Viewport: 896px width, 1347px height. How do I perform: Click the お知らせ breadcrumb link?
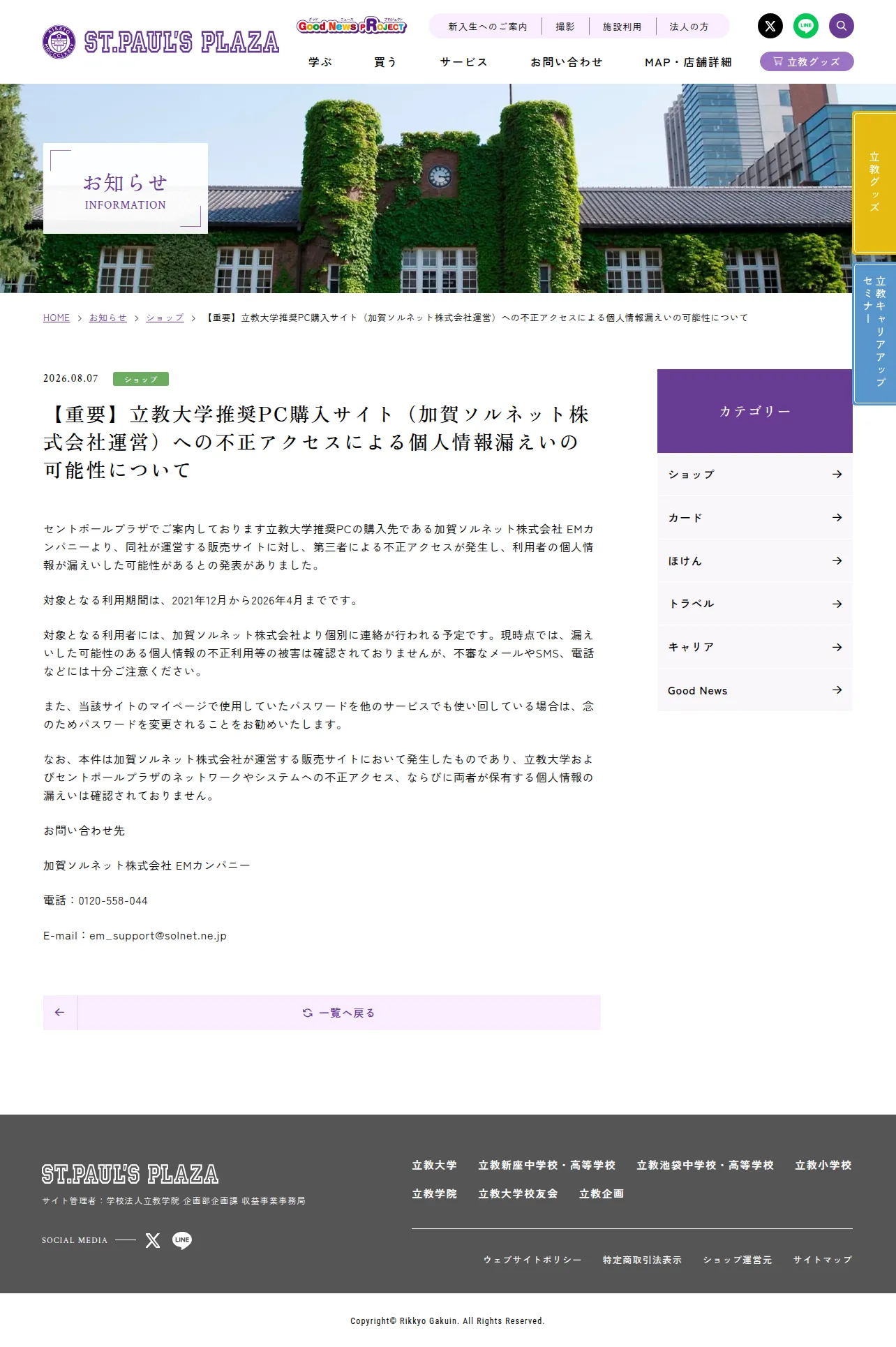pyautogui.click(x=108, y=318)
